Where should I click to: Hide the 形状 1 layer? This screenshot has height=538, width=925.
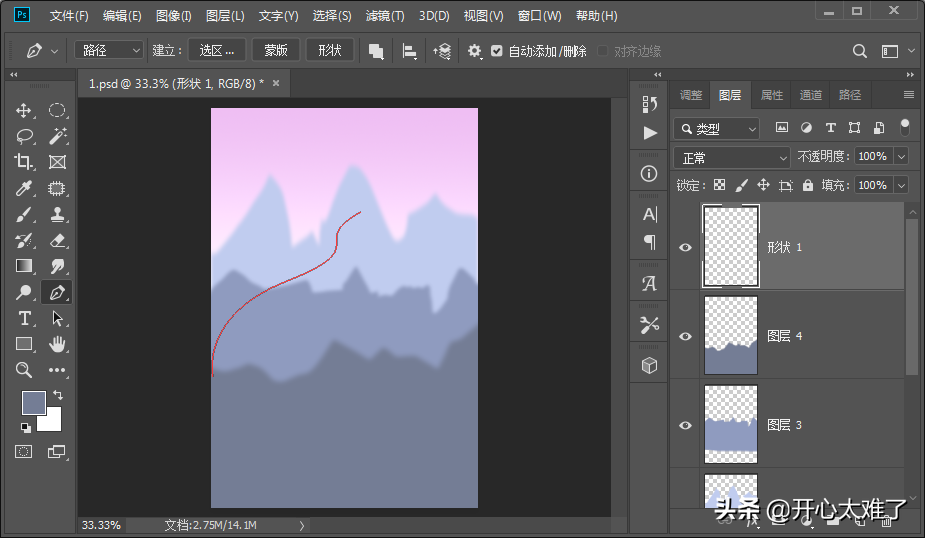point(685,247)
